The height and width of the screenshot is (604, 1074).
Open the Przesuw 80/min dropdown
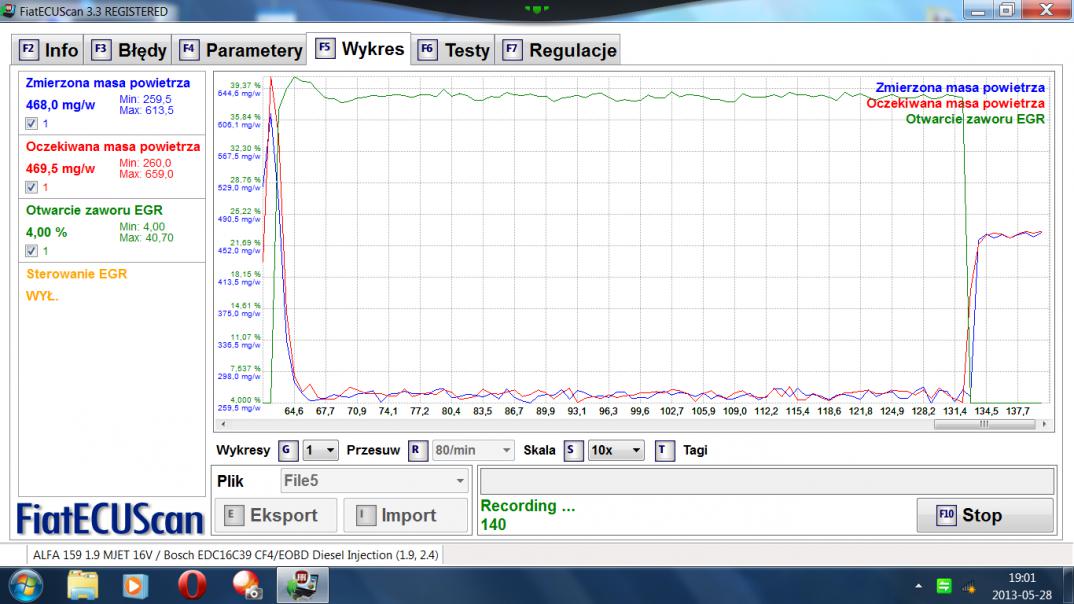tap(473, 450)
